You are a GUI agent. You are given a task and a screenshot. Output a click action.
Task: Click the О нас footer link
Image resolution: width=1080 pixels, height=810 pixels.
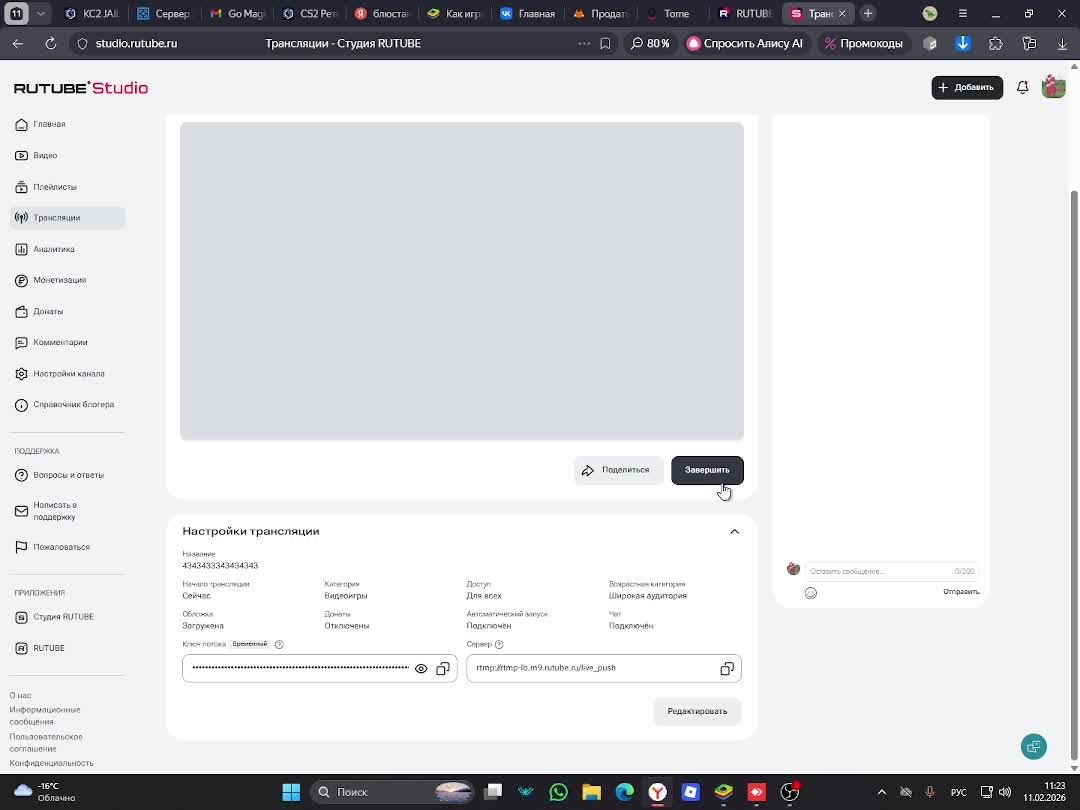pyautogui.click(x=21, y=696)
